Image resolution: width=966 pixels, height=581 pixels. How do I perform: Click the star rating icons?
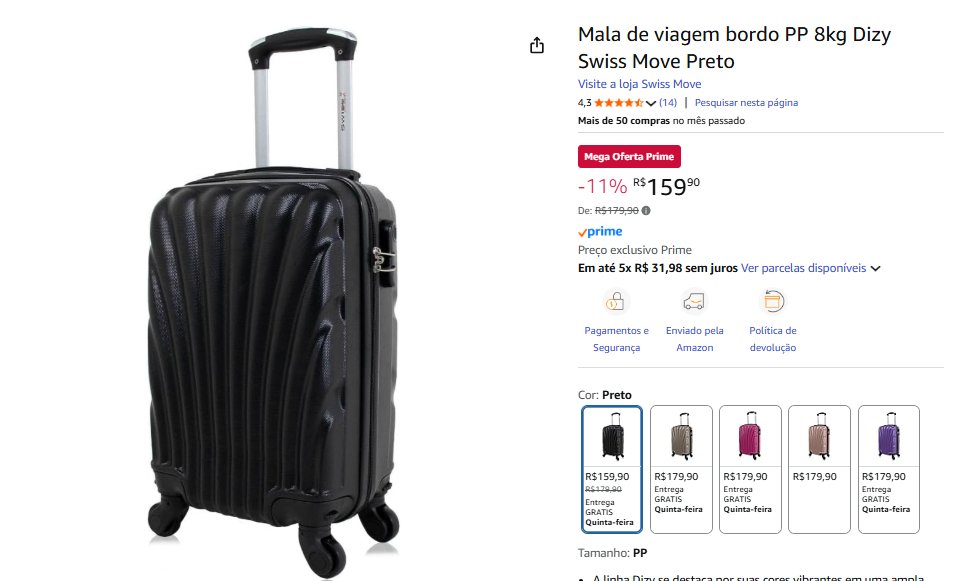click(x=618, y=103)
